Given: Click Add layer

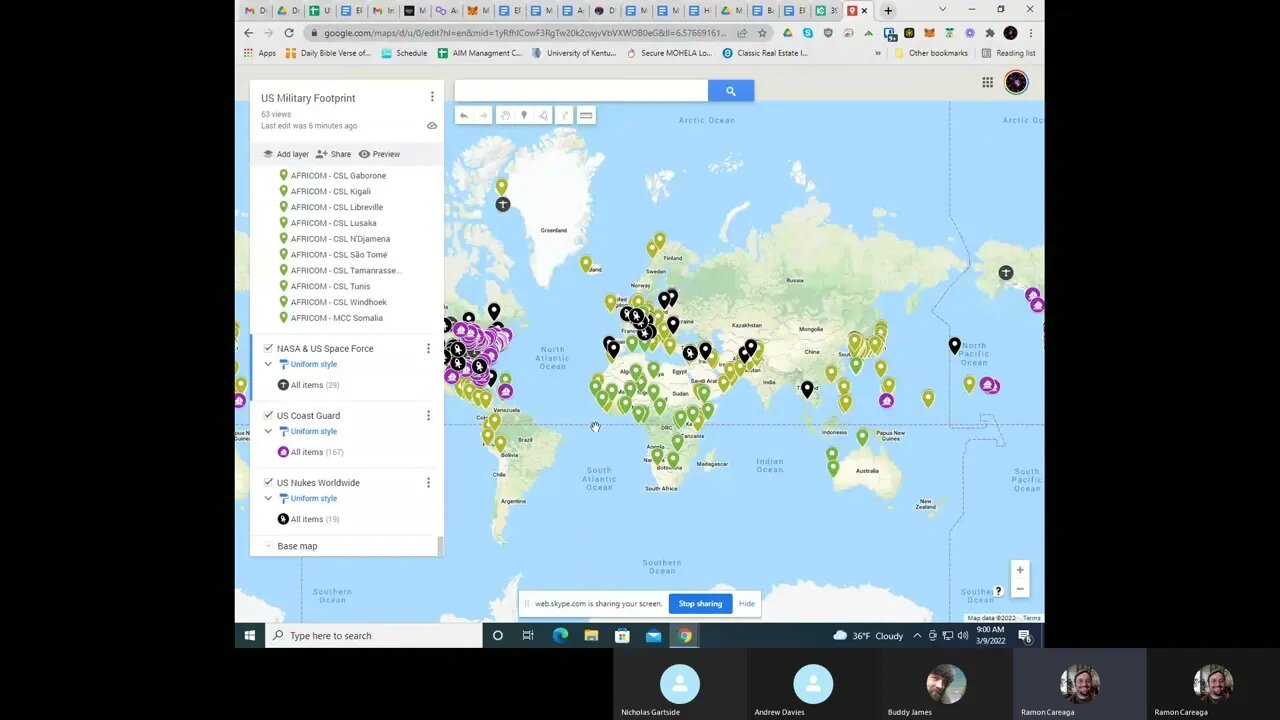Looking at the screenshot, I should pyautogui.click(x=285, y=154).
